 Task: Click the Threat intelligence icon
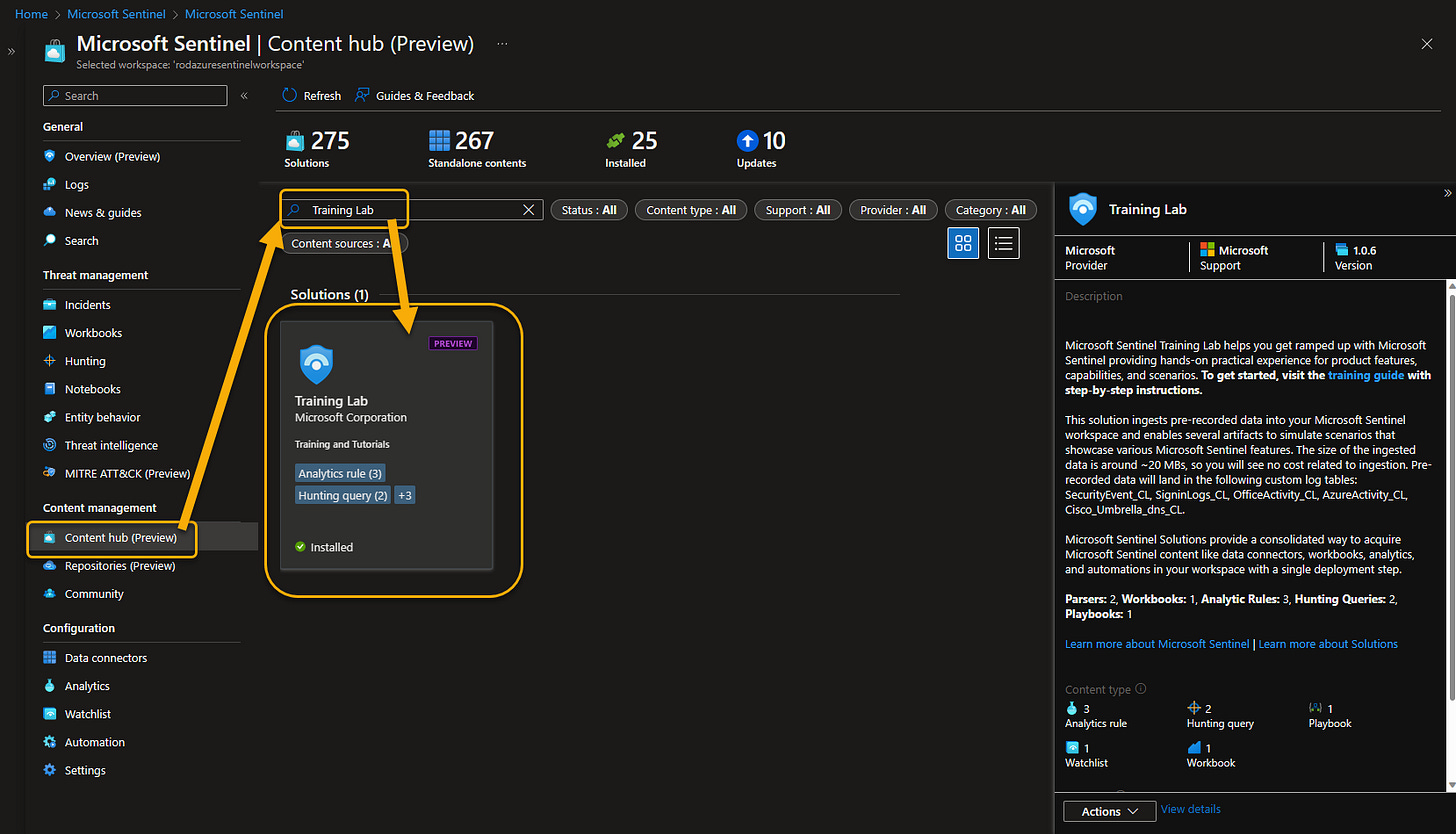point(50,445)
